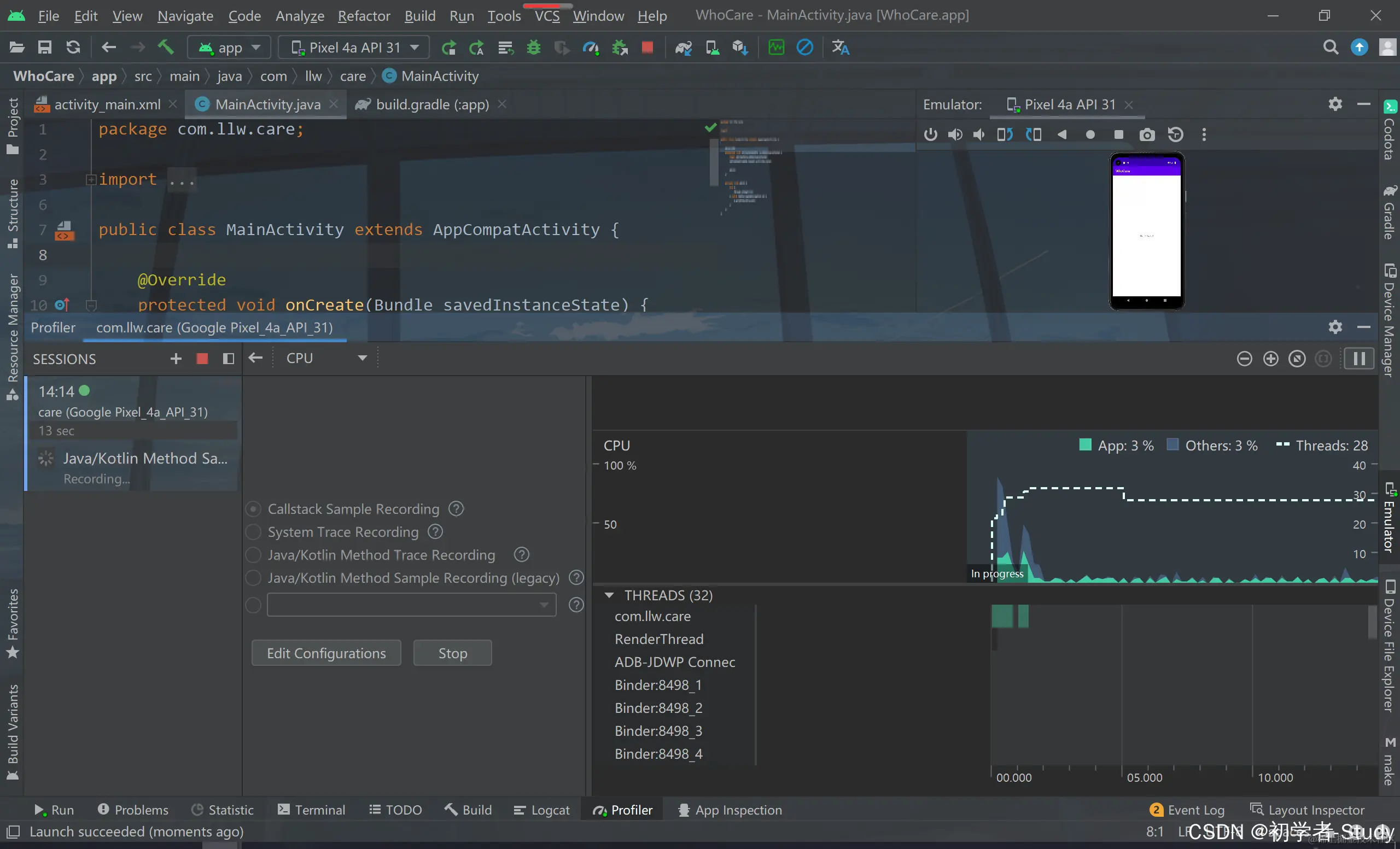The height and width of the screenshot is (849, 1400).
Task: Start a new profiling session with plus icon
Action: coord(176,359)
